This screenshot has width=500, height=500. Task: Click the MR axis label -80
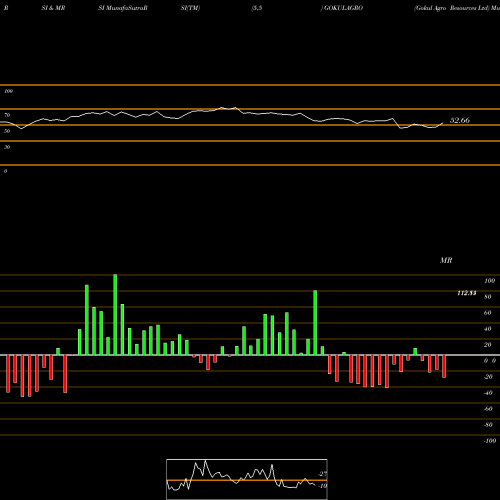[488, 425]
